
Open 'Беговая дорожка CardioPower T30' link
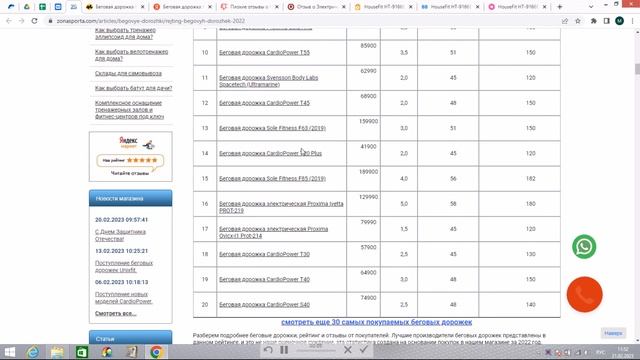[x=264, y=254]
